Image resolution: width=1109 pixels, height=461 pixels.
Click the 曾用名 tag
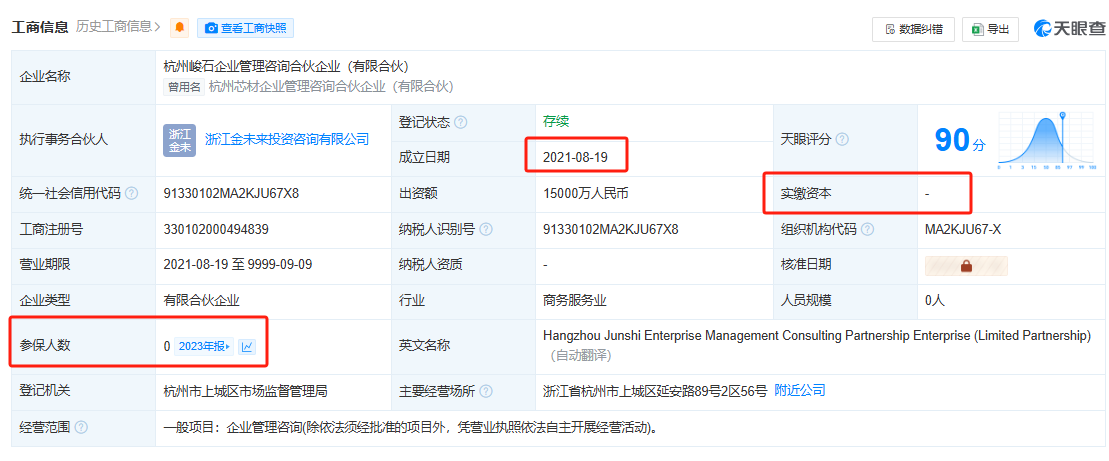point(184,87)
